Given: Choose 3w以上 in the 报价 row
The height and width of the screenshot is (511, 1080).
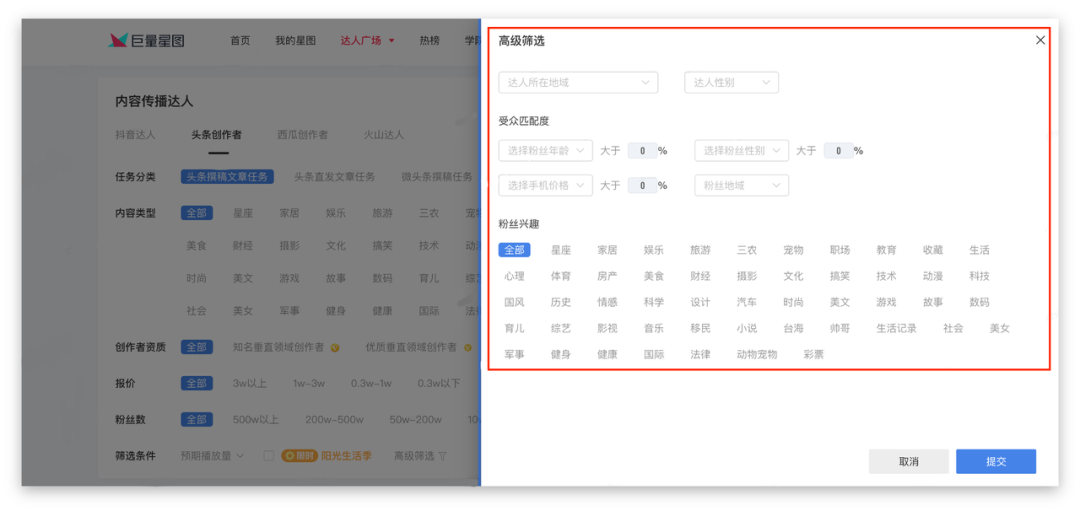Looking at the screenshot, I should click(x=249, y=384).
